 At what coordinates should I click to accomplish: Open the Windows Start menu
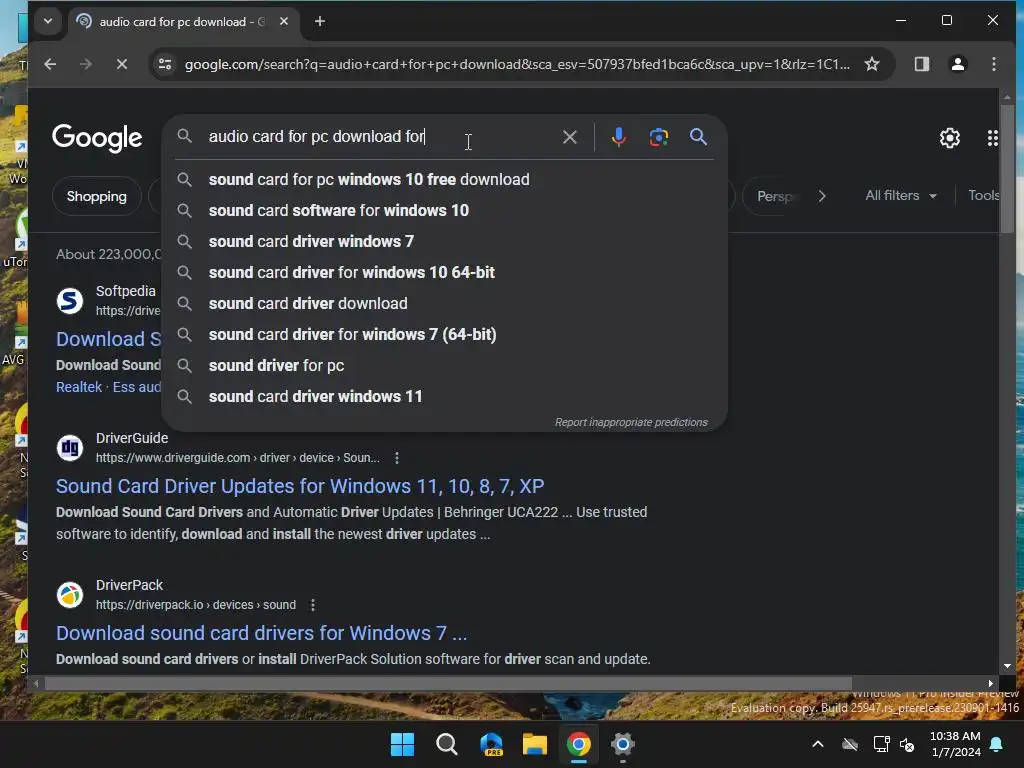click(402, 744)
